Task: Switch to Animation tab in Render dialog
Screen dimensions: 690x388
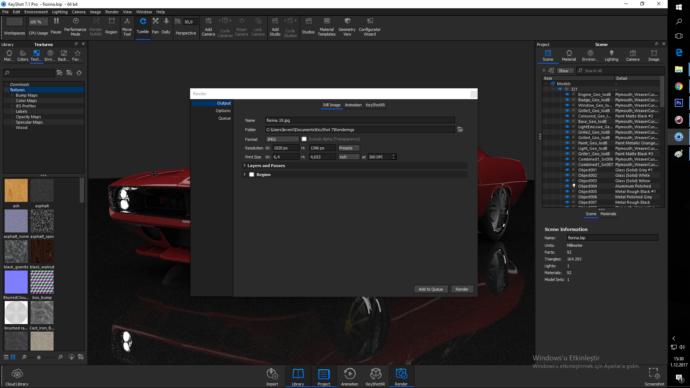Action: [x=353, y=105]
